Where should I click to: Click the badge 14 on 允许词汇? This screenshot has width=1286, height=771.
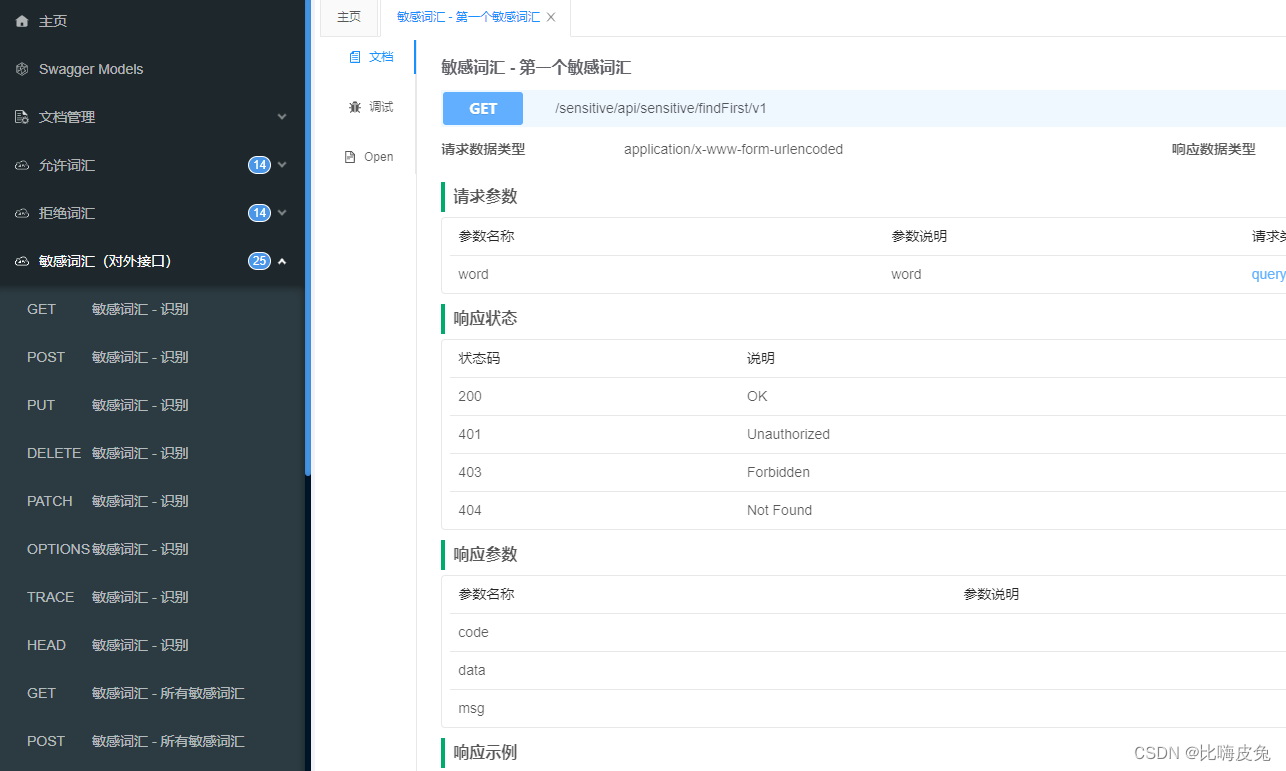pyautogui.click(x=259, y=165)
